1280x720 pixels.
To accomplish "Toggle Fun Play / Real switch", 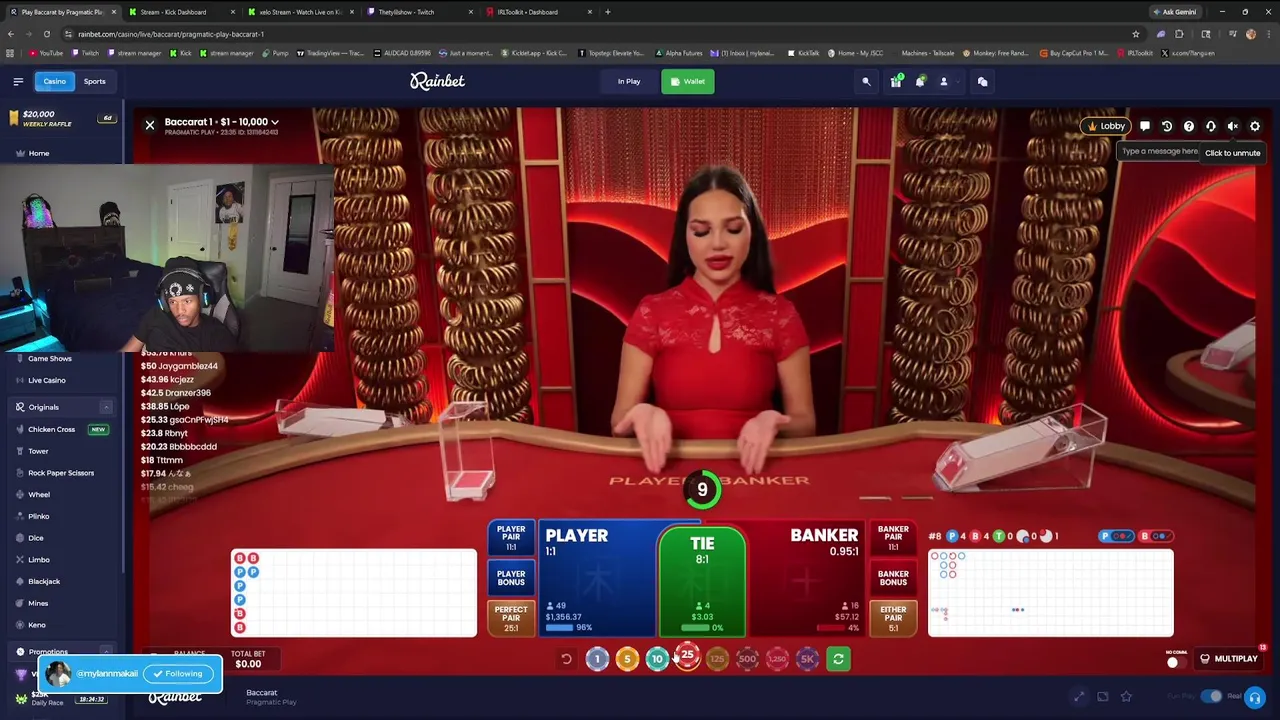I will click(1212, 696).
